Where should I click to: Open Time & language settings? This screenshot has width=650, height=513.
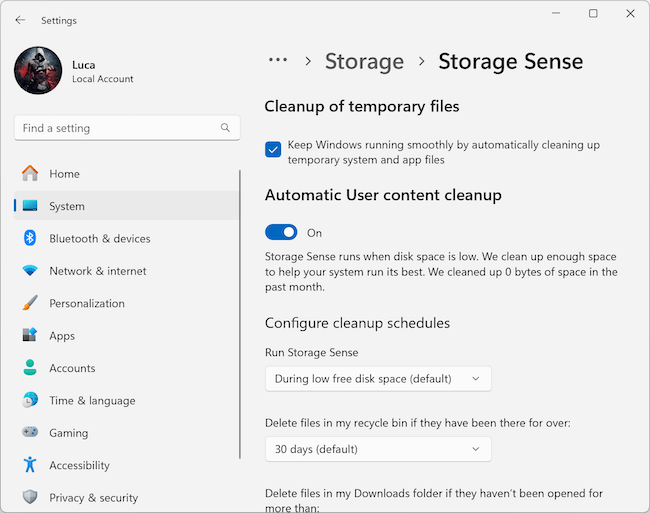tap(126, 400)
